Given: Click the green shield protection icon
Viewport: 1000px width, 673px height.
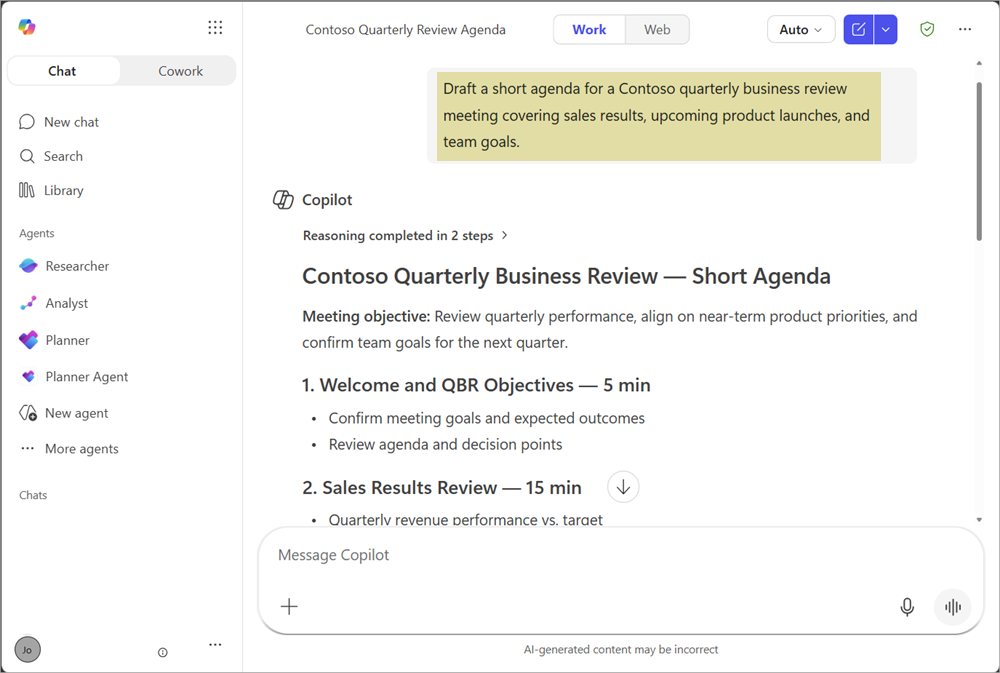Looking at the screenshot, I should [x=927, y=29].
